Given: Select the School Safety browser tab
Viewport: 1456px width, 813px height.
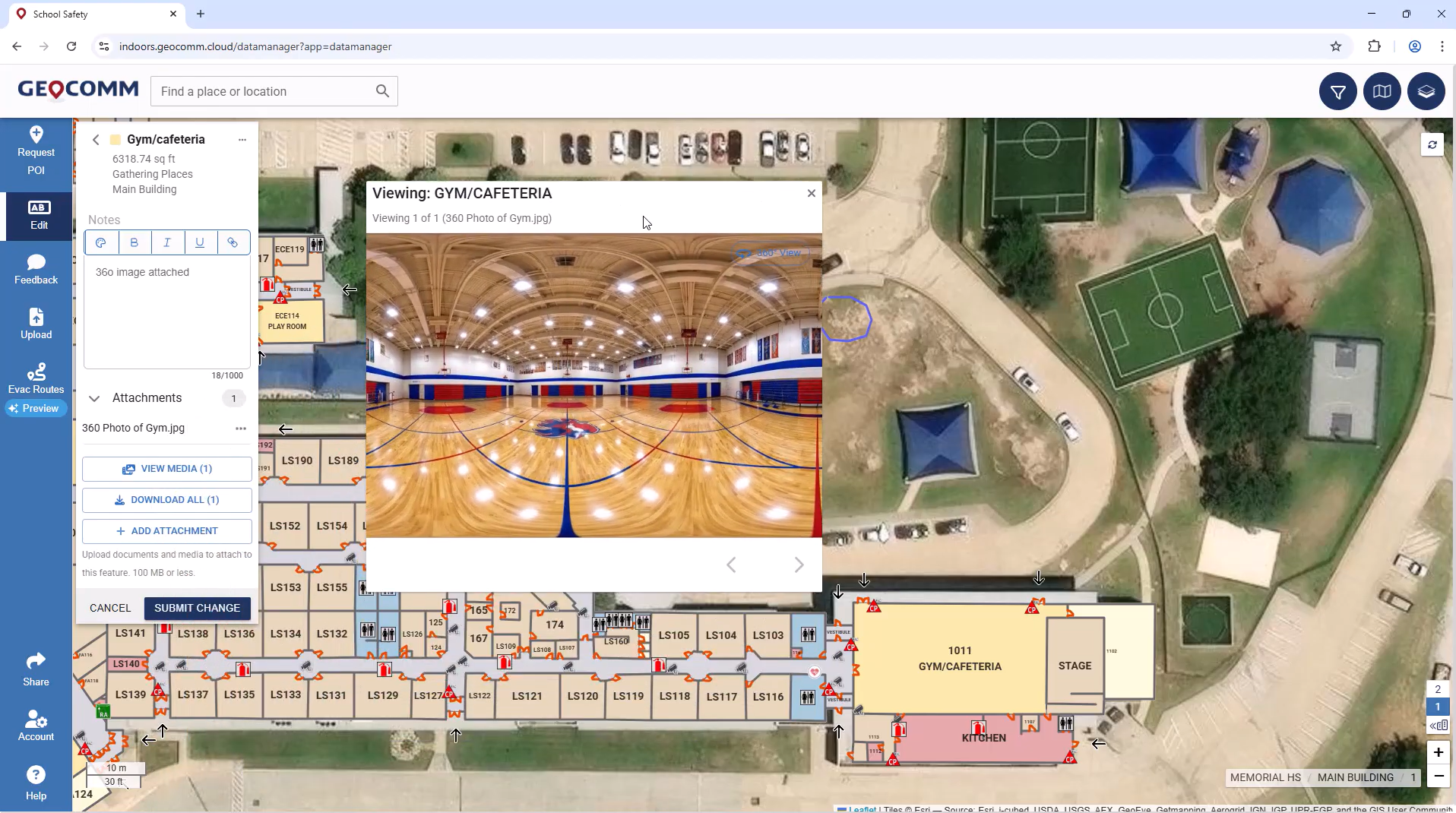Looking at the screenshot, I should click(97, 14).
